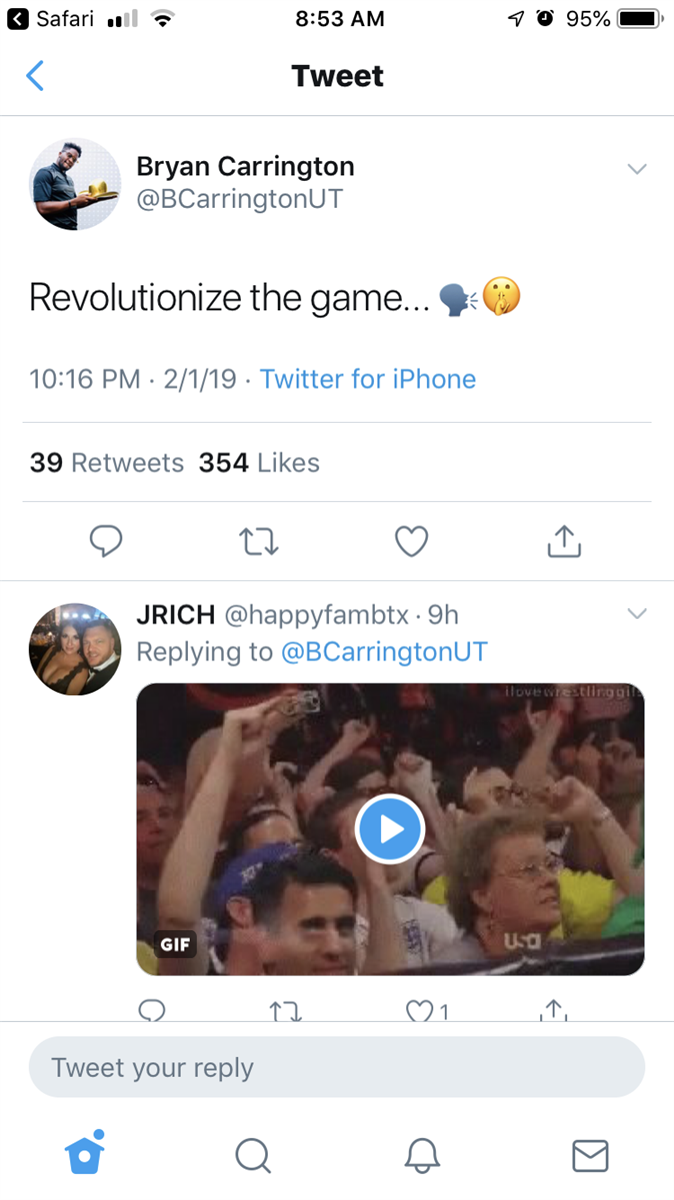Tap the Tweet your reply field
The width and height of the screenshot is (674, 1200).
coord(336,1067)
